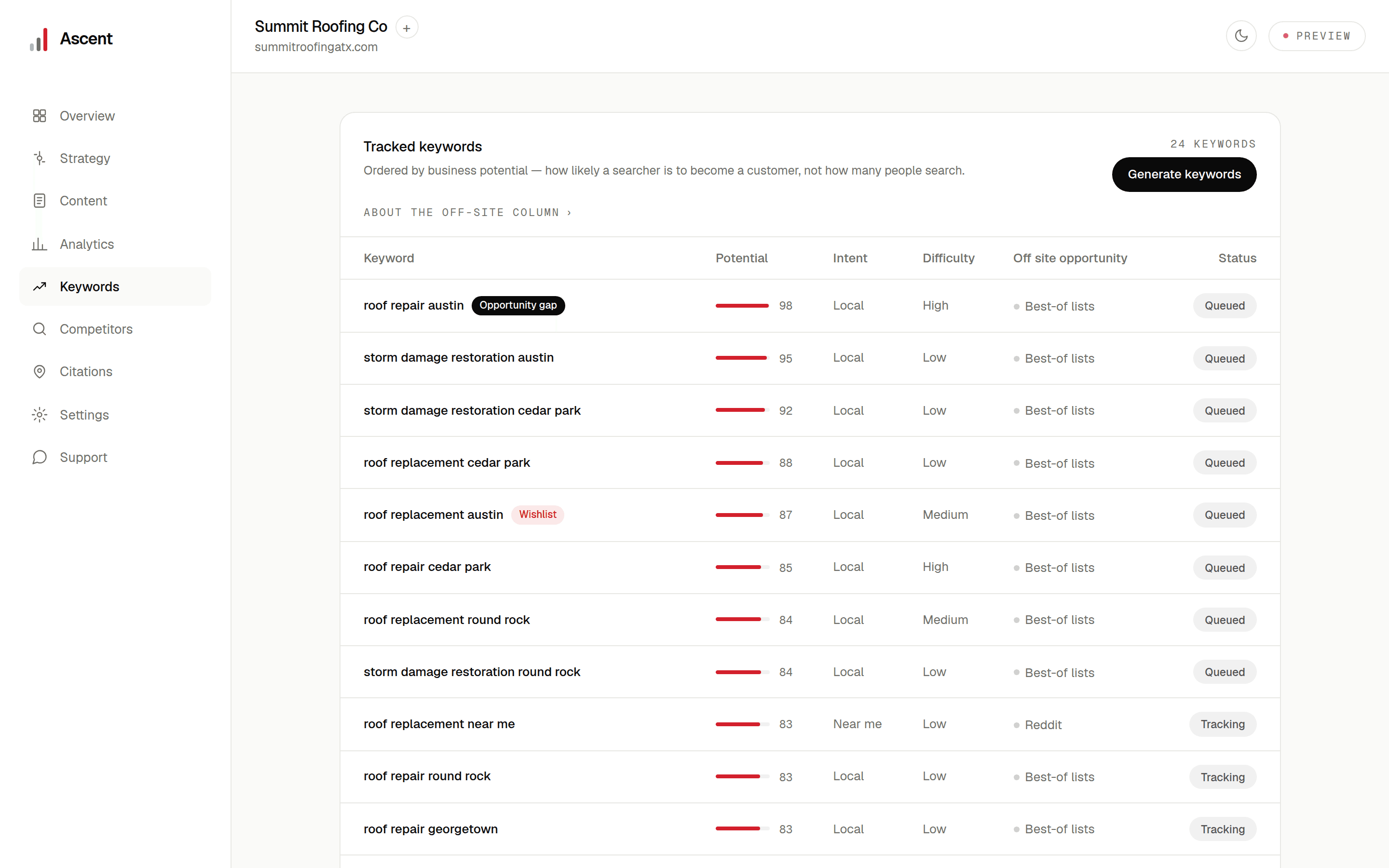Viewport: 1389px width, 868px height.
Task: Click the Analytics bar chart icon
Action: (39, 244)
